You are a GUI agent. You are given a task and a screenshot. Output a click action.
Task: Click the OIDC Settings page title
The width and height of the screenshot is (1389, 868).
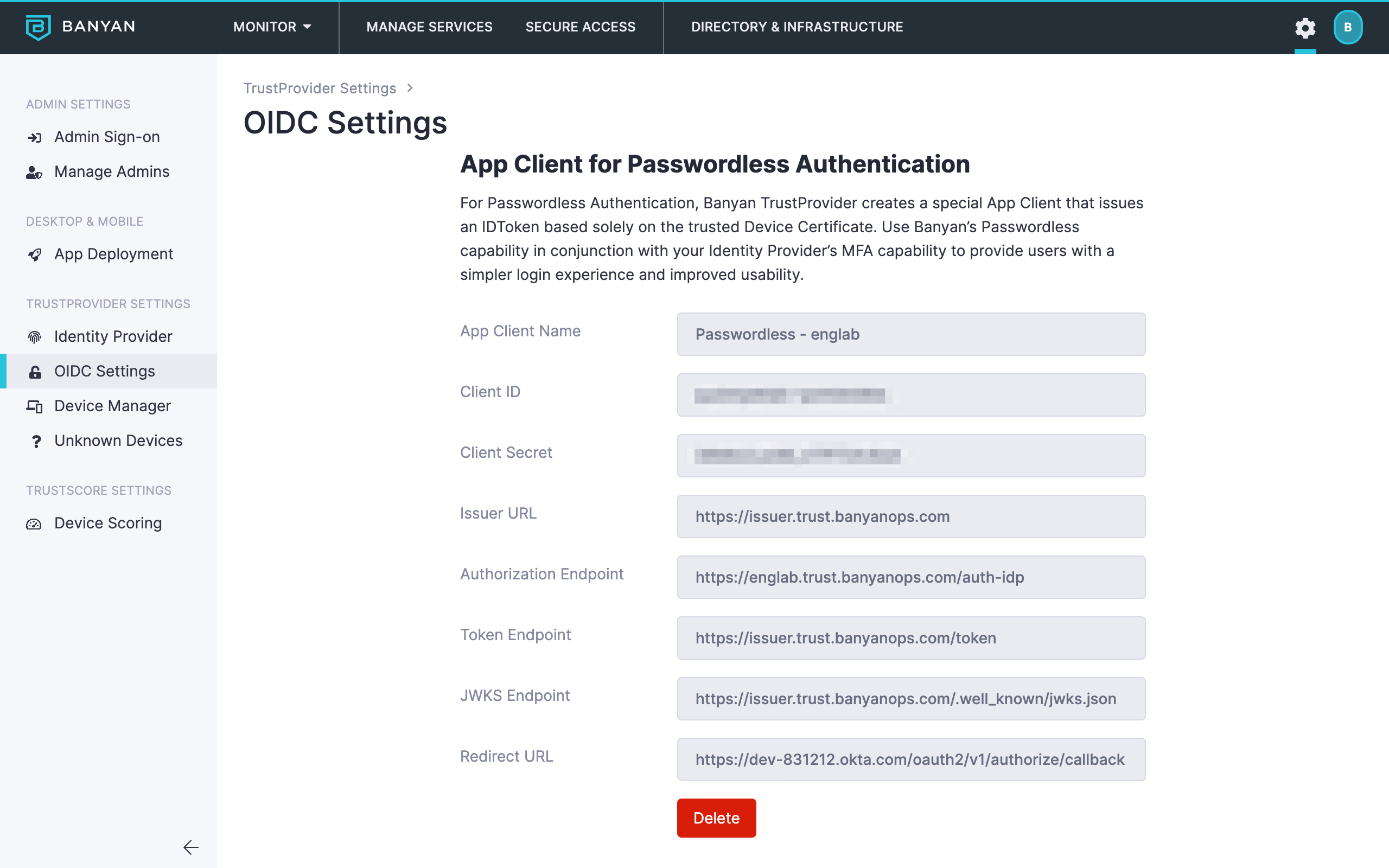[x=345, y=123]
